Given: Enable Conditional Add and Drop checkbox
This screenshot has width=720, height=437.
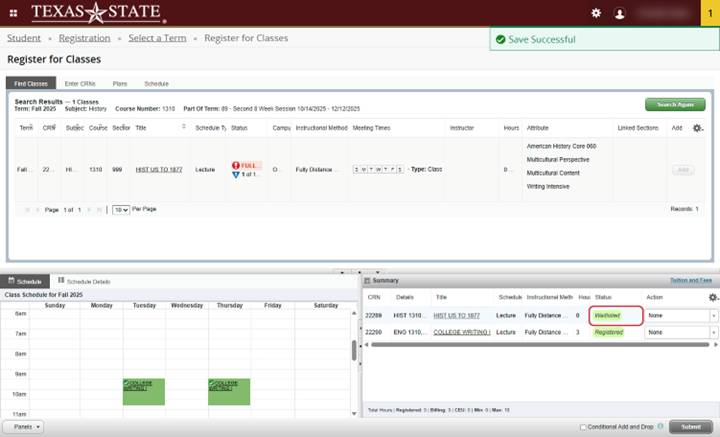Looking at the screenshot, I should click(x=583, y=426).
